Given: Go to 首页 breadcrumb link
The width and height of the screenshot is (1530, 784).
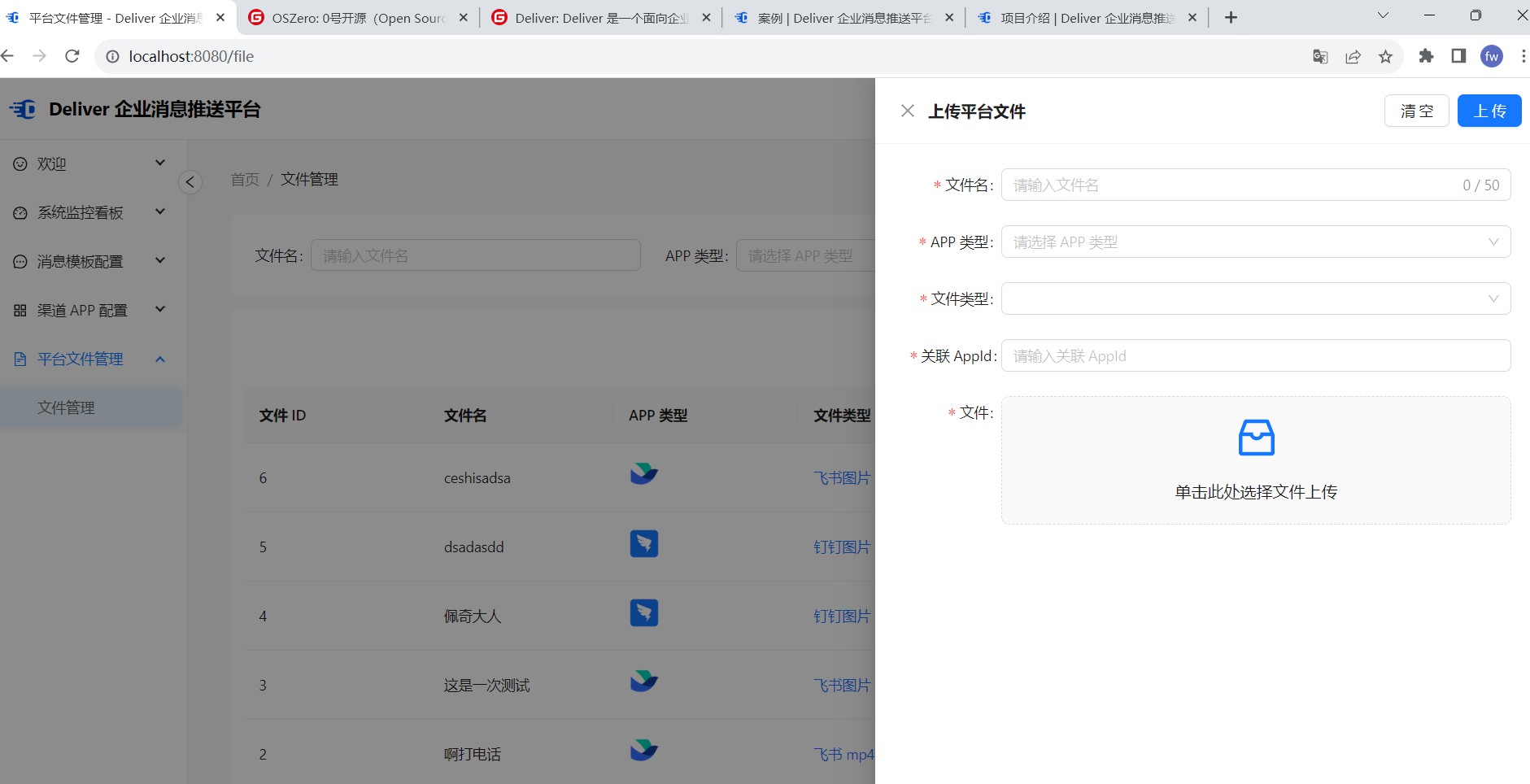Looking at the screenshot, I should pos(245,179).
